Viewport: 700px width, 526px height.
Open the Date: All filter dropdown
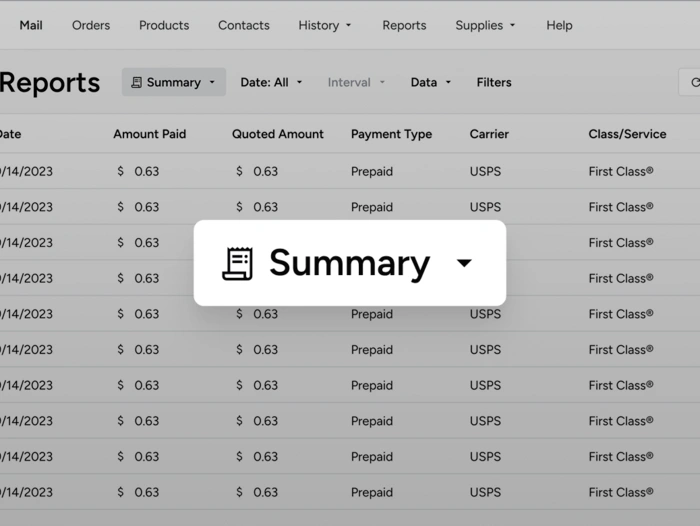pos(271,83)
